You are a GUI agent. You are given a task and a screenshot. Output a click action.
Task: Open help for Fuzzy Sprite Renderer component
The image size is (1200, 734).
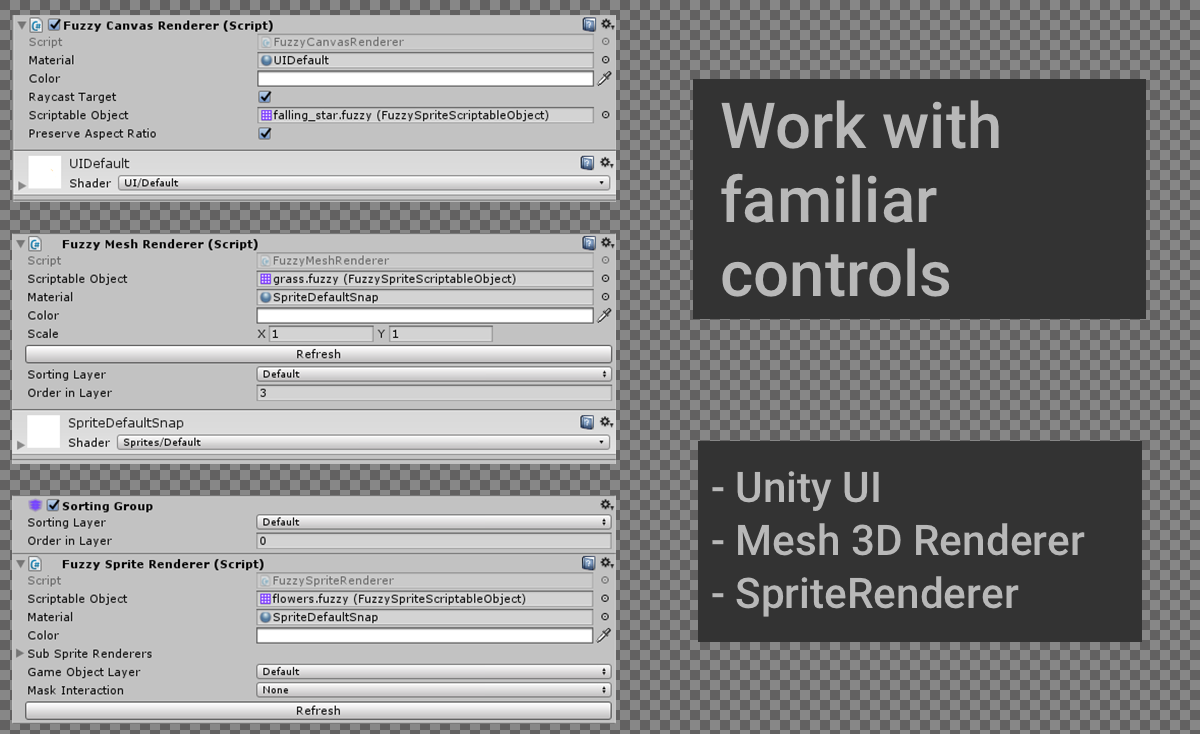(588, 563)
